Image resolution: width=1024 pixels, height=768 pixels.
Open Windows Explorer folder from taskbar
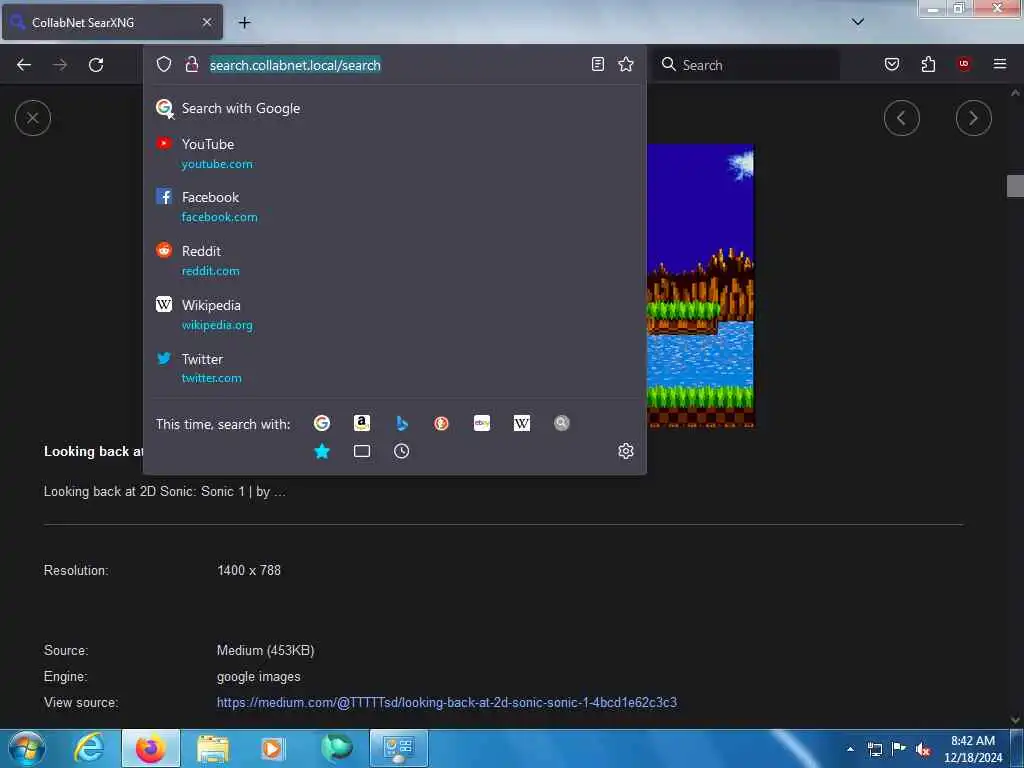pos(213,748)
